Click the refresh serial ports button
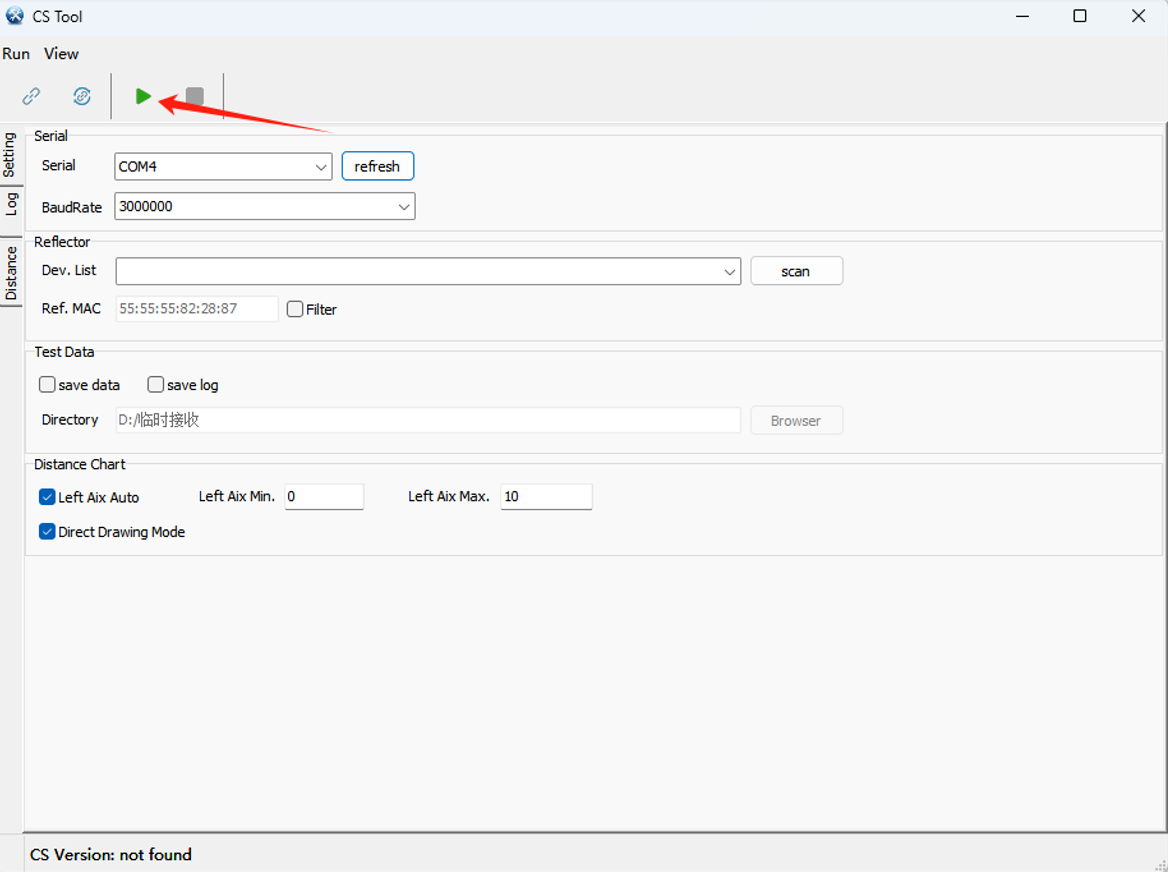Viewport: 1168px width, 872px height. click(377, 166)
